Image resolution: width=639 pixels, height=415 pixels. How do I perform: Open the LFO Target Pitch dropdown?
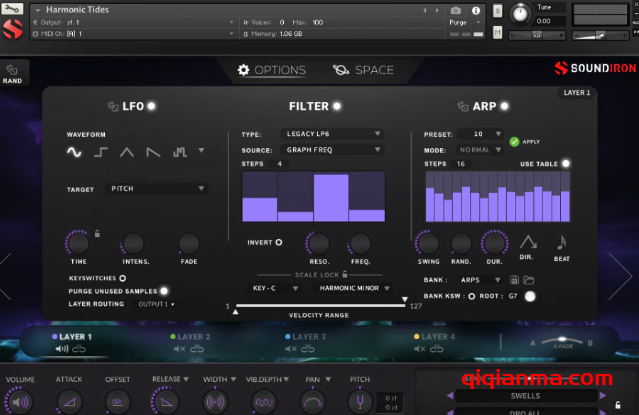(x=157, y=188)
